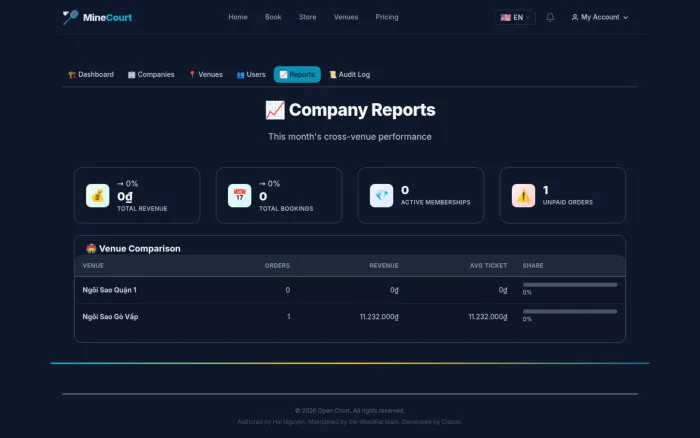Click the Total Revenue card
Screen dimensions: 700x438
point(137,196)
